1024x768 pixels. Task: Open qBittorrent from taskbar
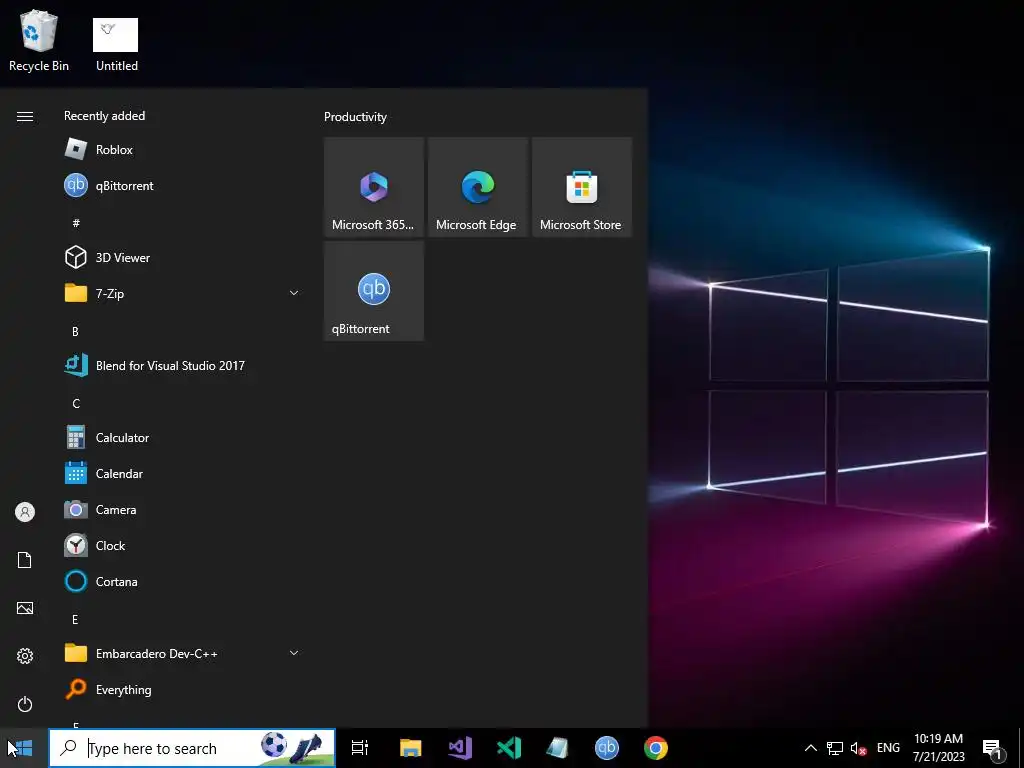[x=607, y=748]
